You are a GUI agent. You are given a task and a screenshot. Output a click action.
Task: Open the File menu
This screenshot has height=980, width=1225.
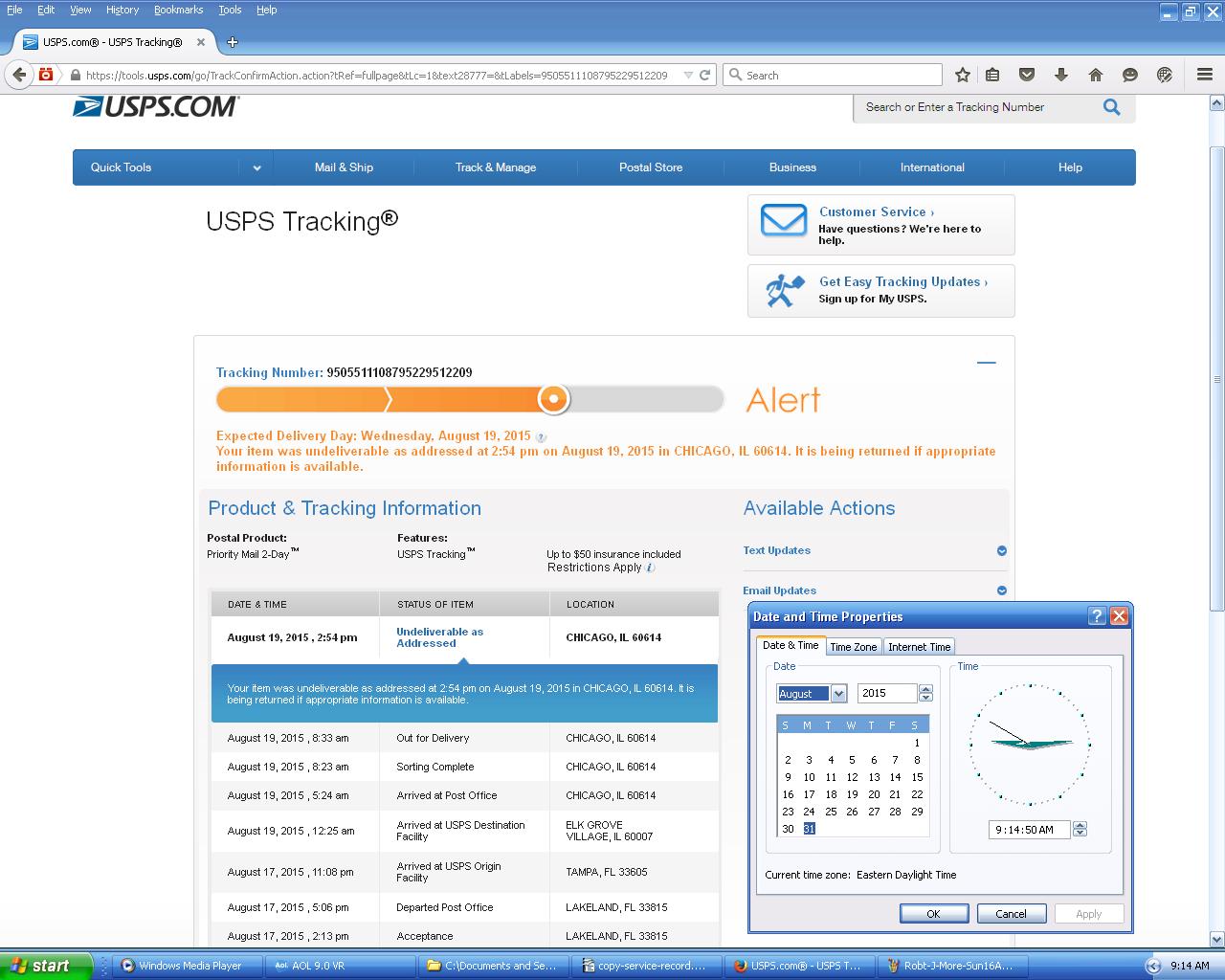click(x=14, y=10)
